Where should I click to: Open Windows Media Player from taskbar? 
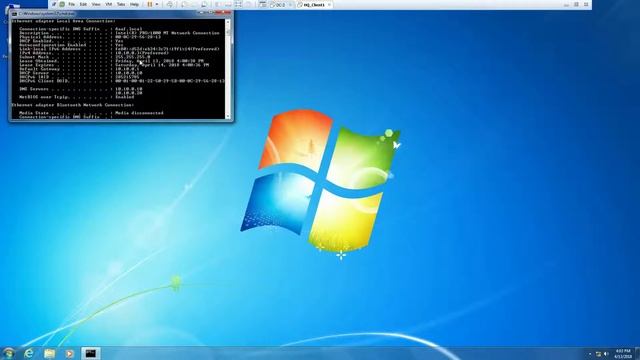[69, 353]
